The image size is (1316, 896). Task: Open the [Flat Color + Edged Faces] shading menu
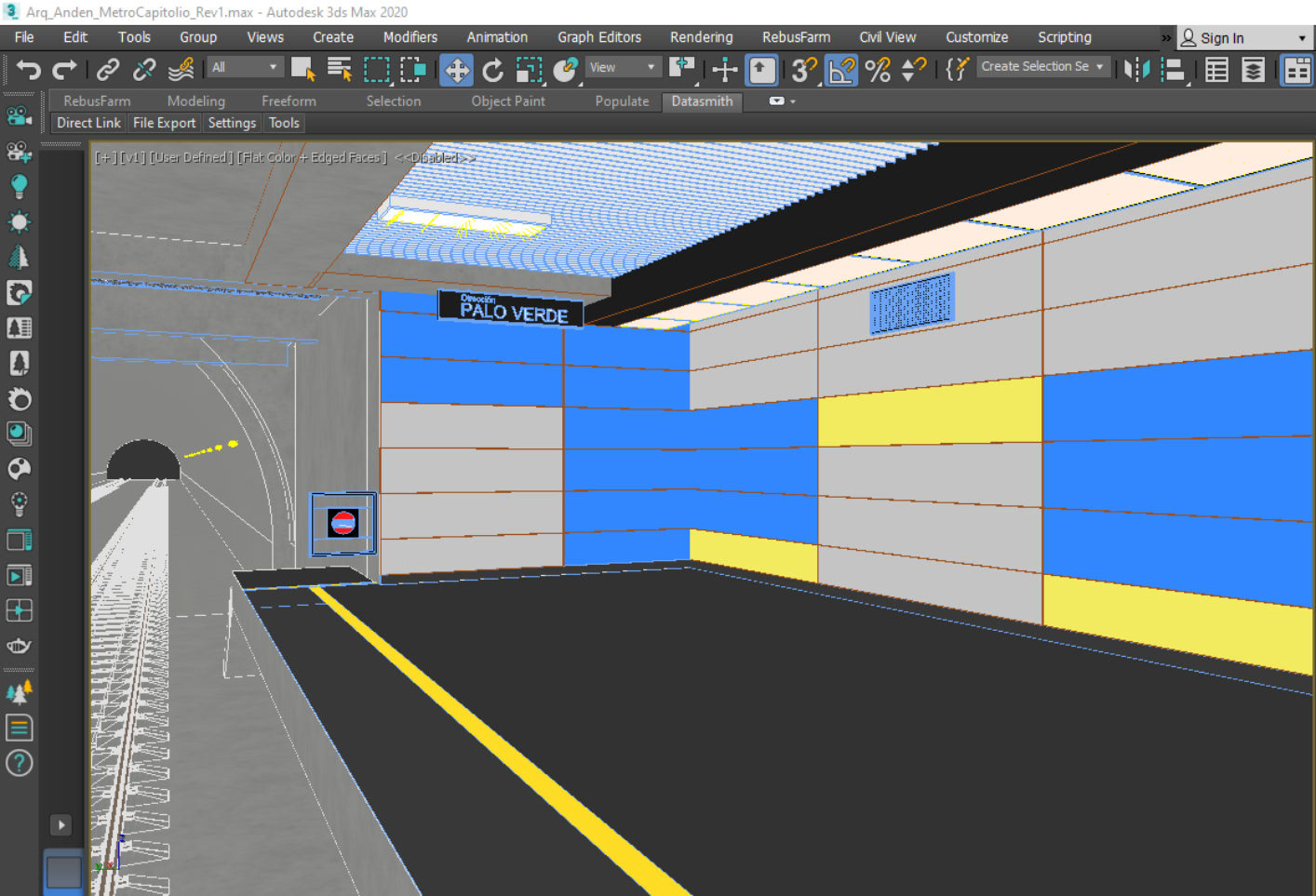click(x=312, y=158)
